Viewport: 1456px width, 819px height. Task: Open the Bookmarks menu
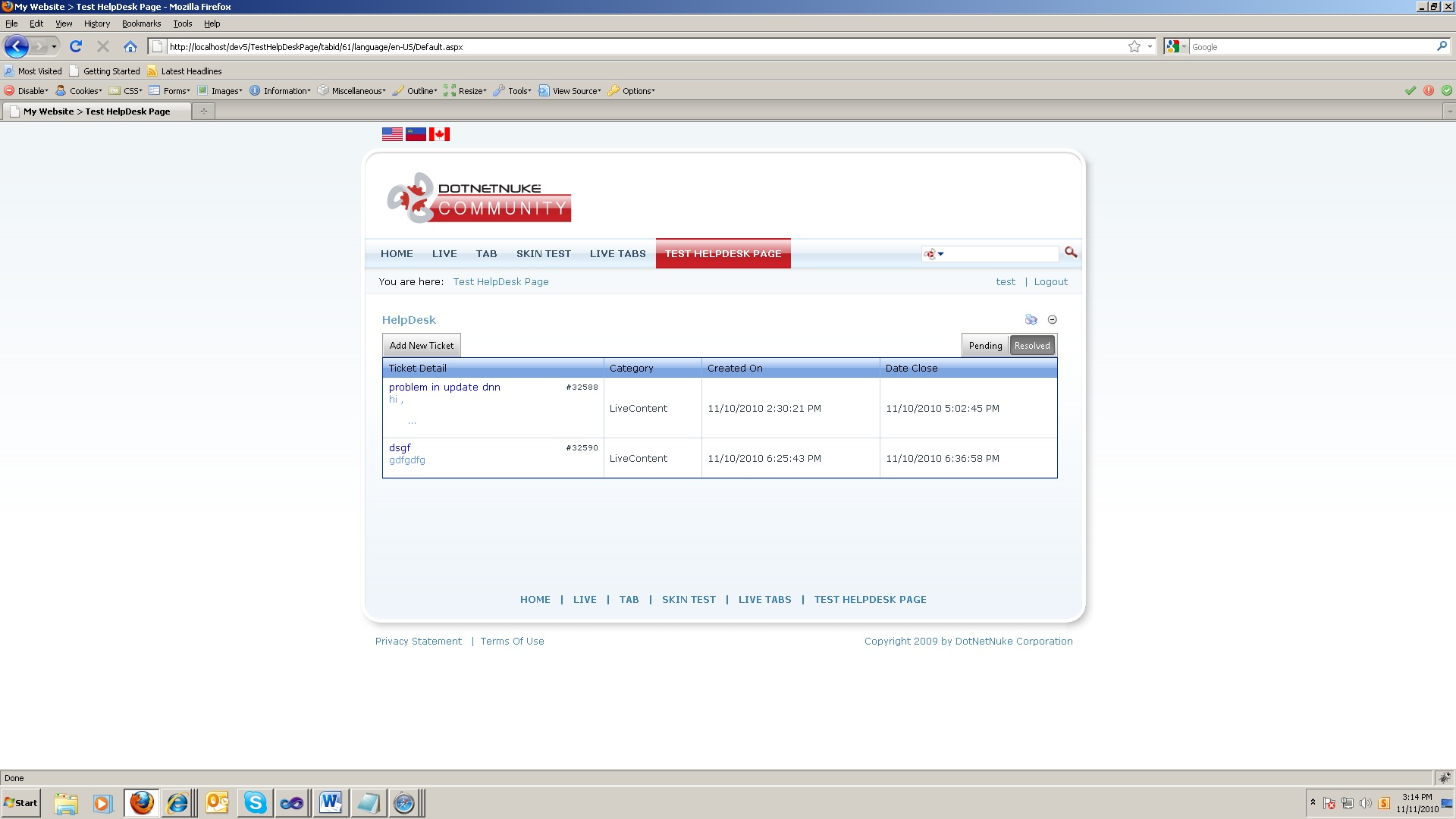click(141, 24)
